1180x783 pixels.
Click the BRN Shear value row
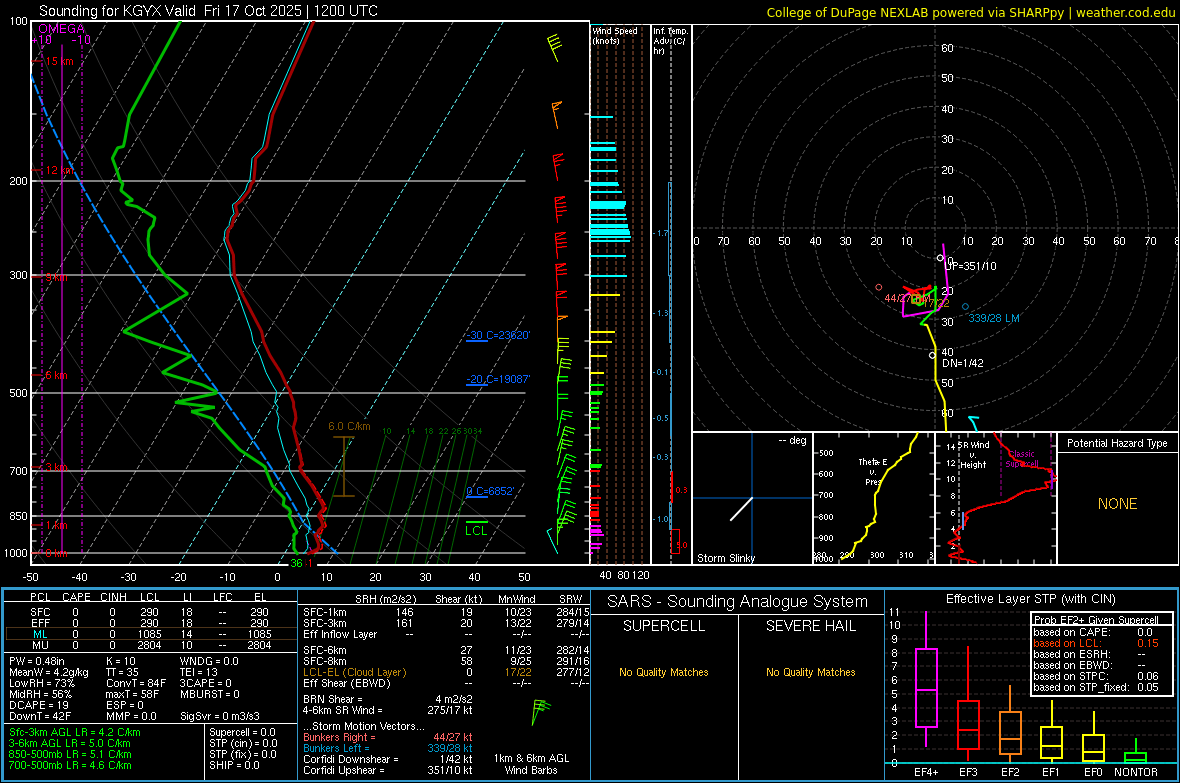tap(388, 699)
